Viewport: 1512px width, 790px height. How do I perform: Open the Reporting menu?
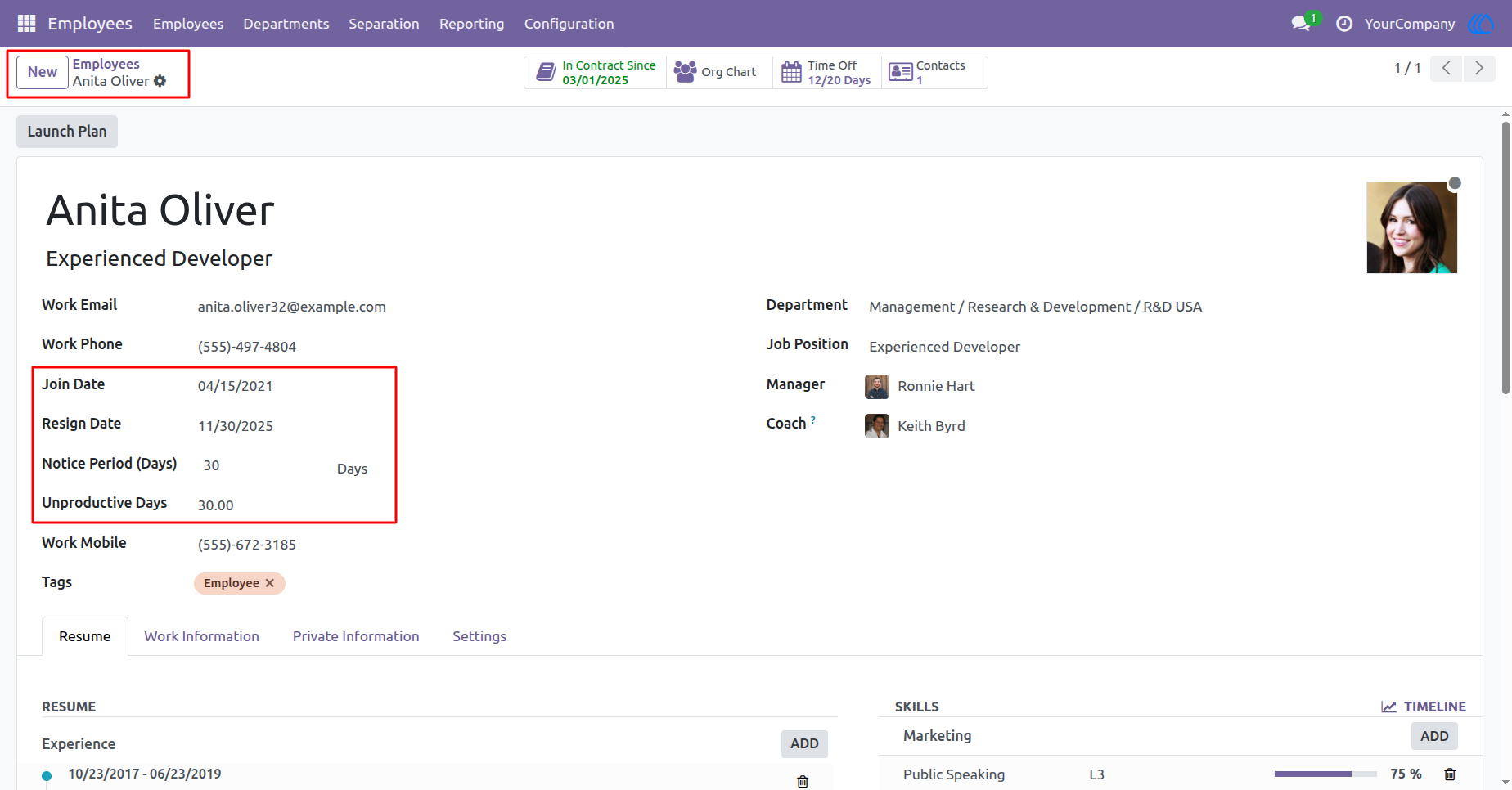pos(472,24)
